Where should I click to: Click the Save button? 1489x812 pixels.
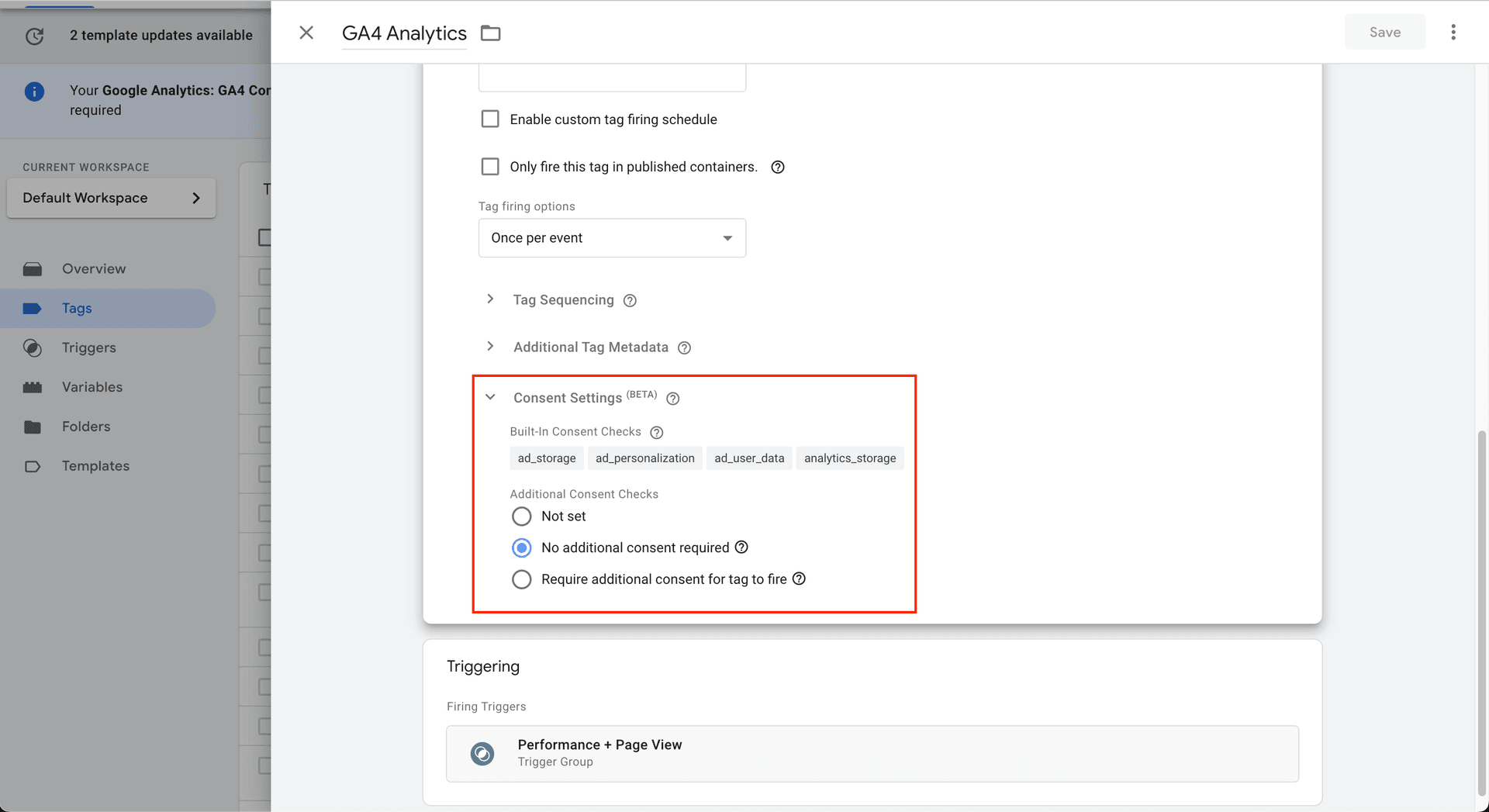(x=1384, y=33)
